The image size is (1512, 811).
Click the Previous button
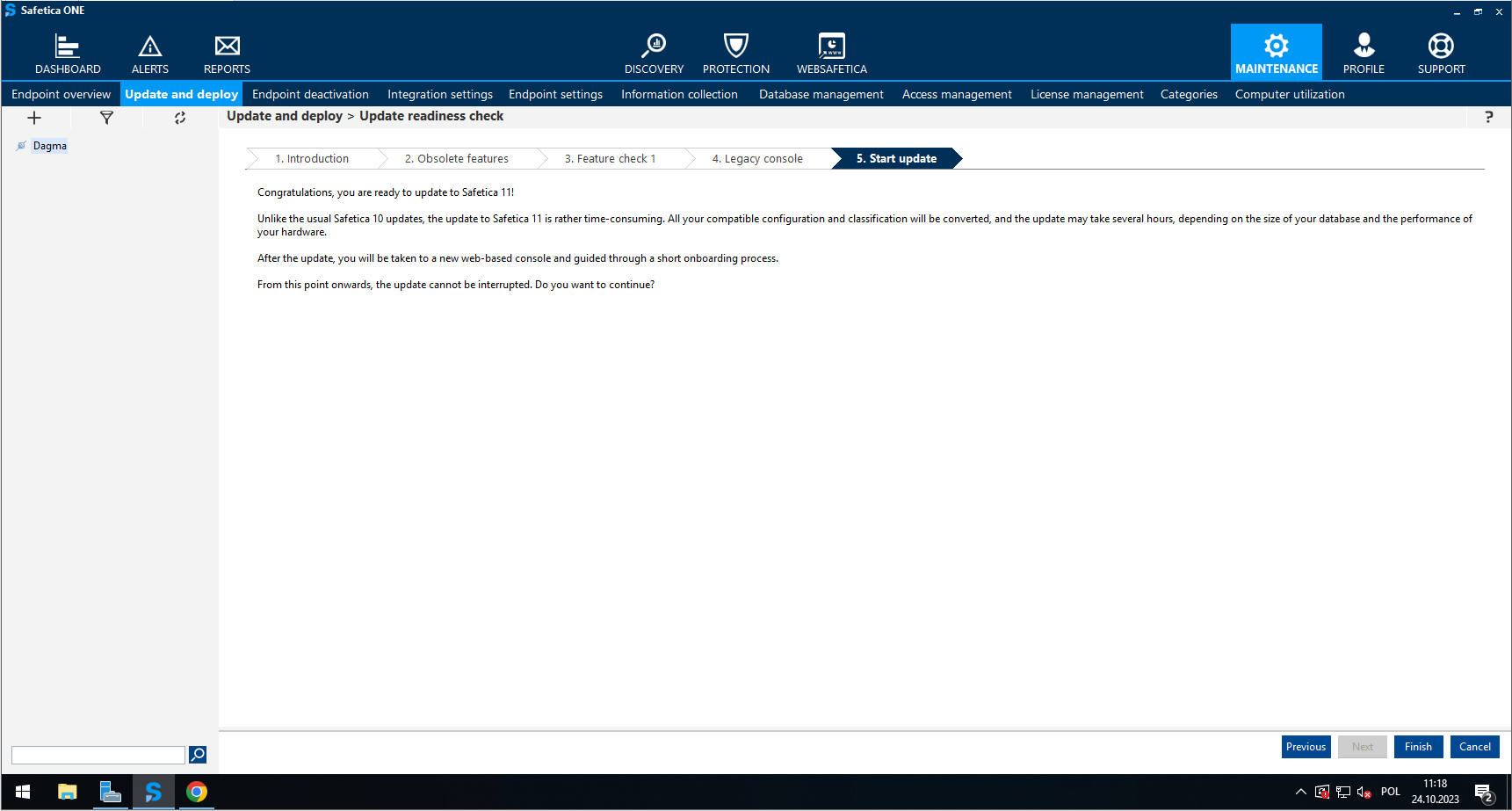click(1306, 747)
